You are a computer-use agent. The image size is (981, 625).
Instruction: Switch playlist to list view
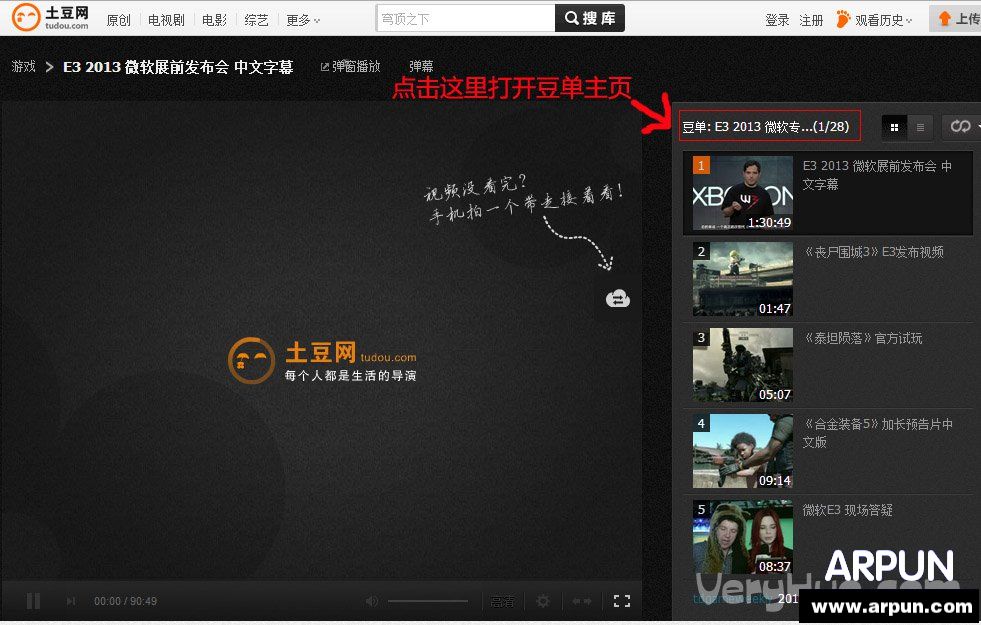click(x=919, y=127)
